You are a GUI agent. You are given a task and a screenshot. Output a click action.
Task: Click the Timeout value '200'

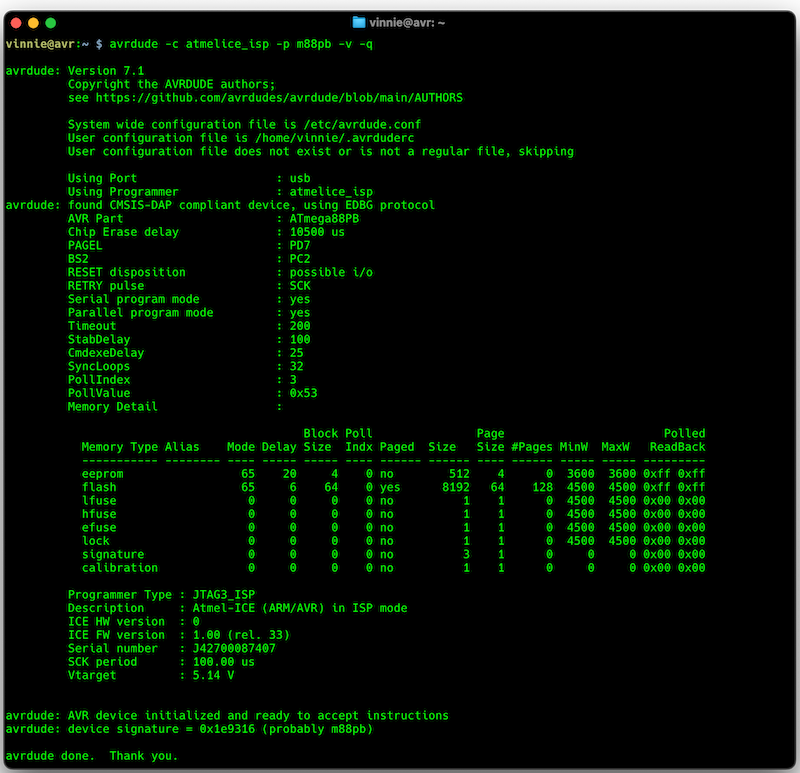tap(300, 326)
